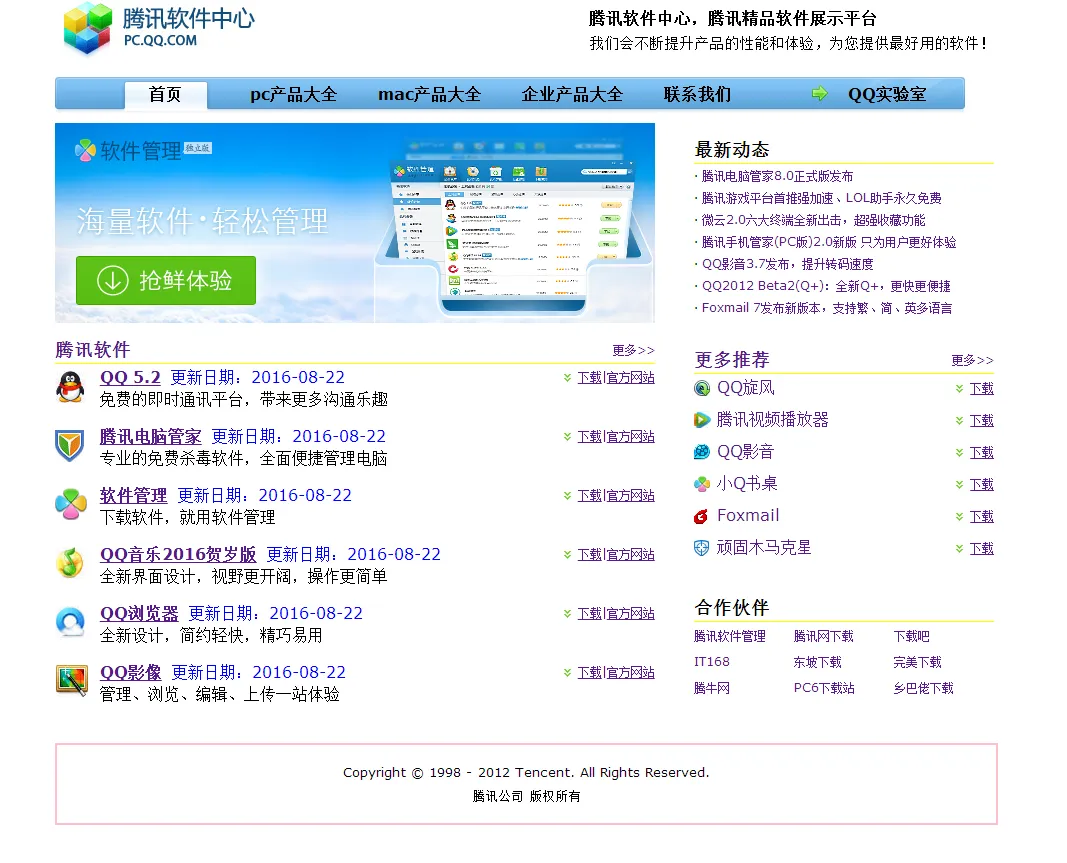The image size is (1067, 863).
Task: Click the QQ旋风 icon
Action: [x=702, y=388]
